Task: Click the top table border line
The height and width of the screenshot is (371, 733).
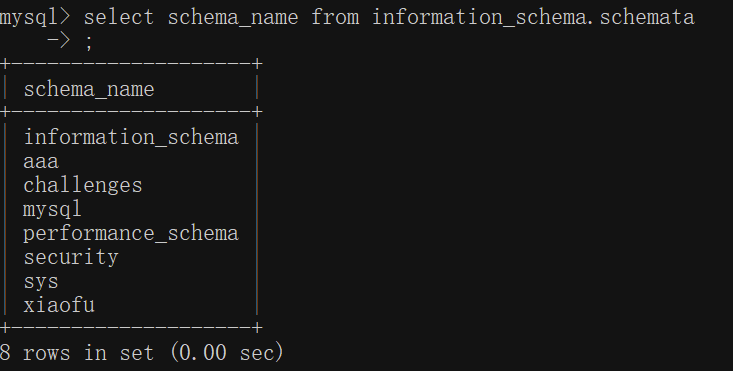Action: coord(131,63)
